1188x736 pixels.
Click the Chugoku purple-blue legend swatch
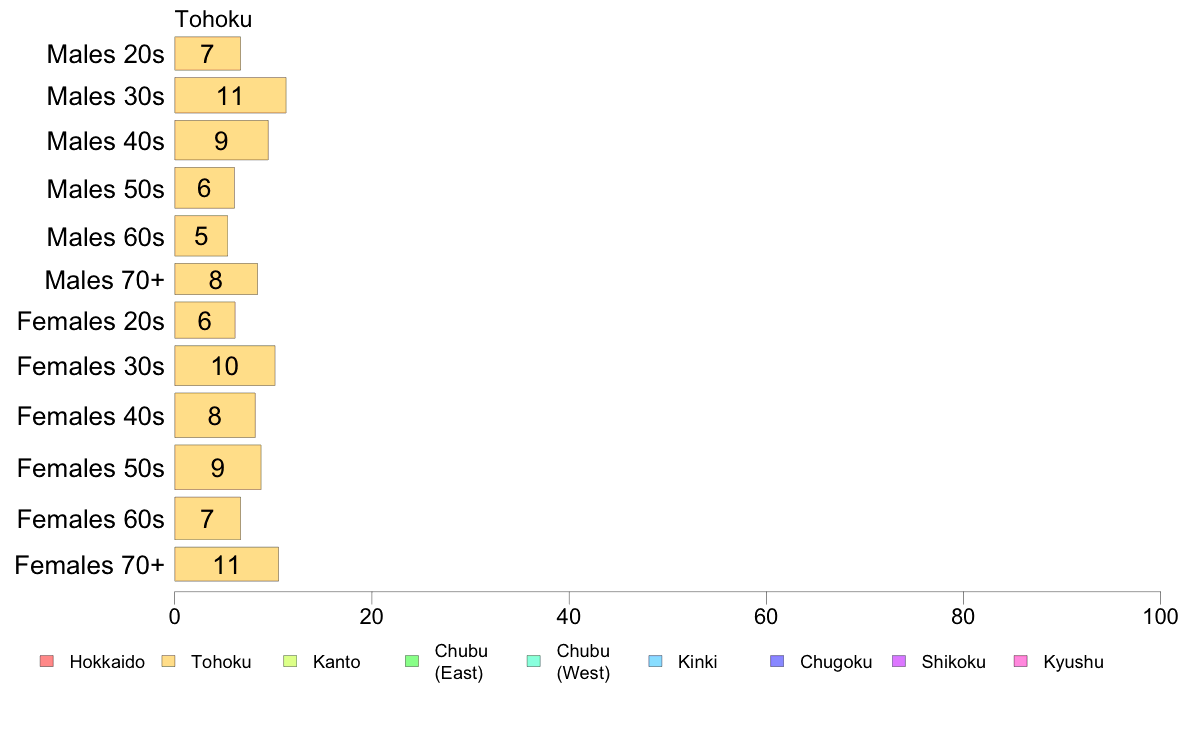[x=777, y=661]
